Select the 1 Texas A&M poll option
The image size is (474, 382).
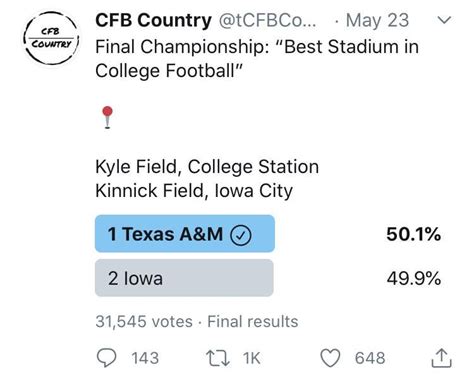pos(185,234)
